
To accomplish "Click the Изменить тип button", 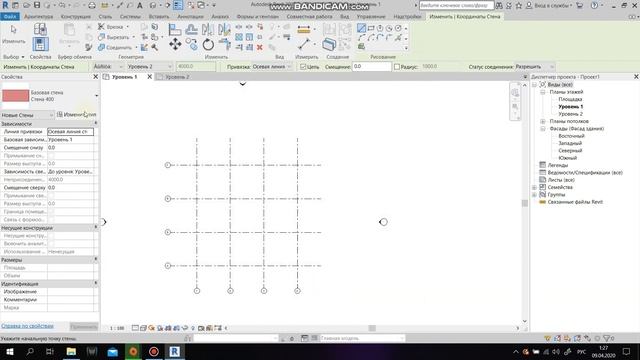I will coord(76,115).
